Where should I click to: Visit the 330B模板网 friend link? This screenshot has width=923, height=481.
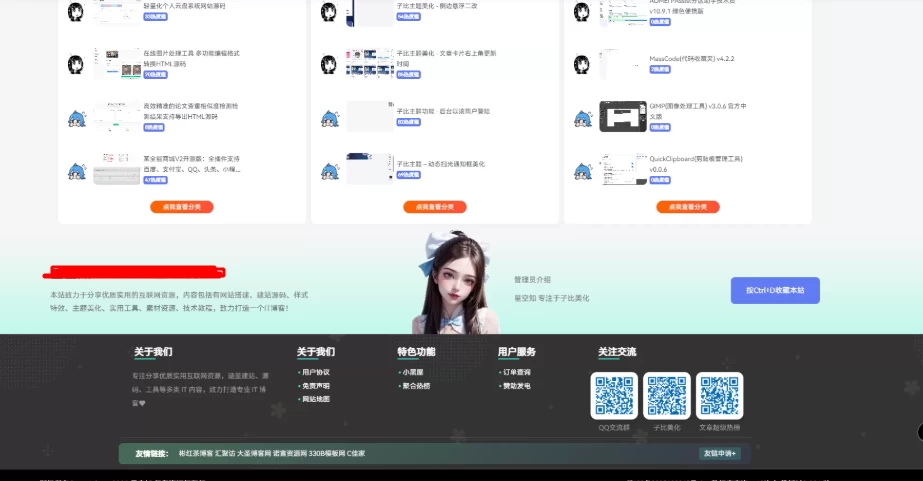pos(327,453)
